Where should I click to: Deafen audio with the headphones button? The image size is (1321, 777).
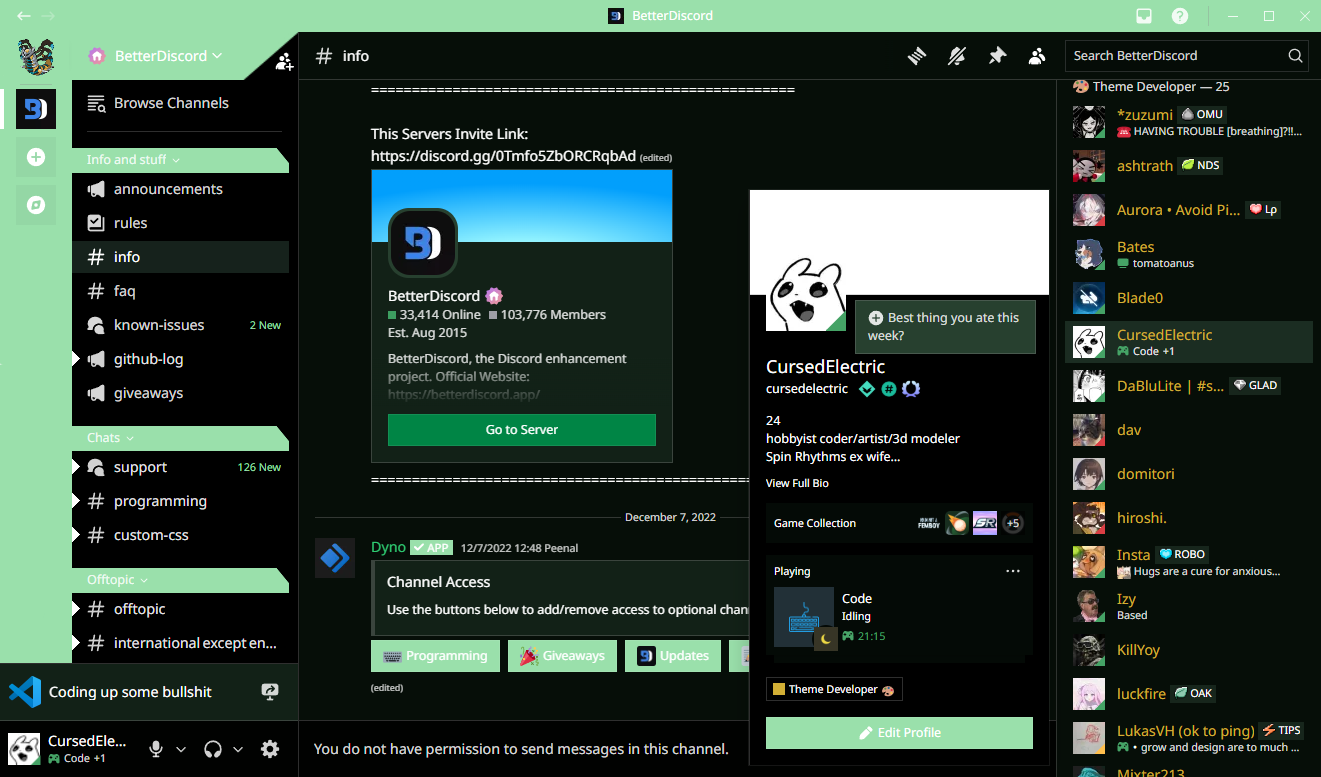212,749
